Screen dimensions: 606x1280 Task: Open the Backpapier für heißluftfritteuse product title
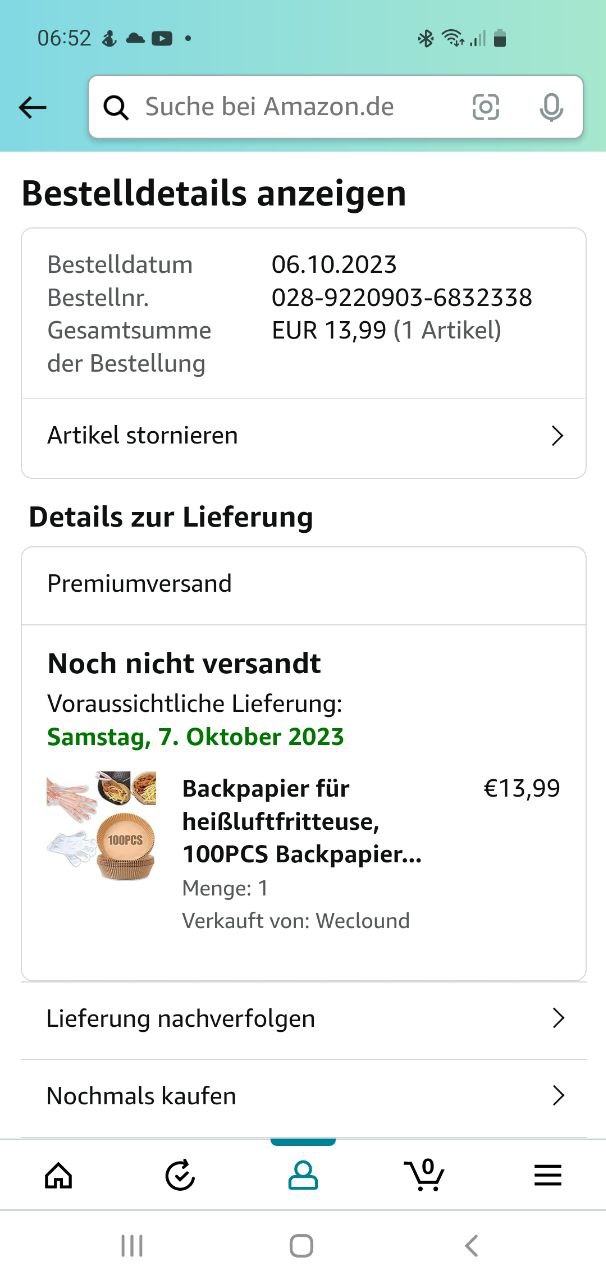click(301, 822)
